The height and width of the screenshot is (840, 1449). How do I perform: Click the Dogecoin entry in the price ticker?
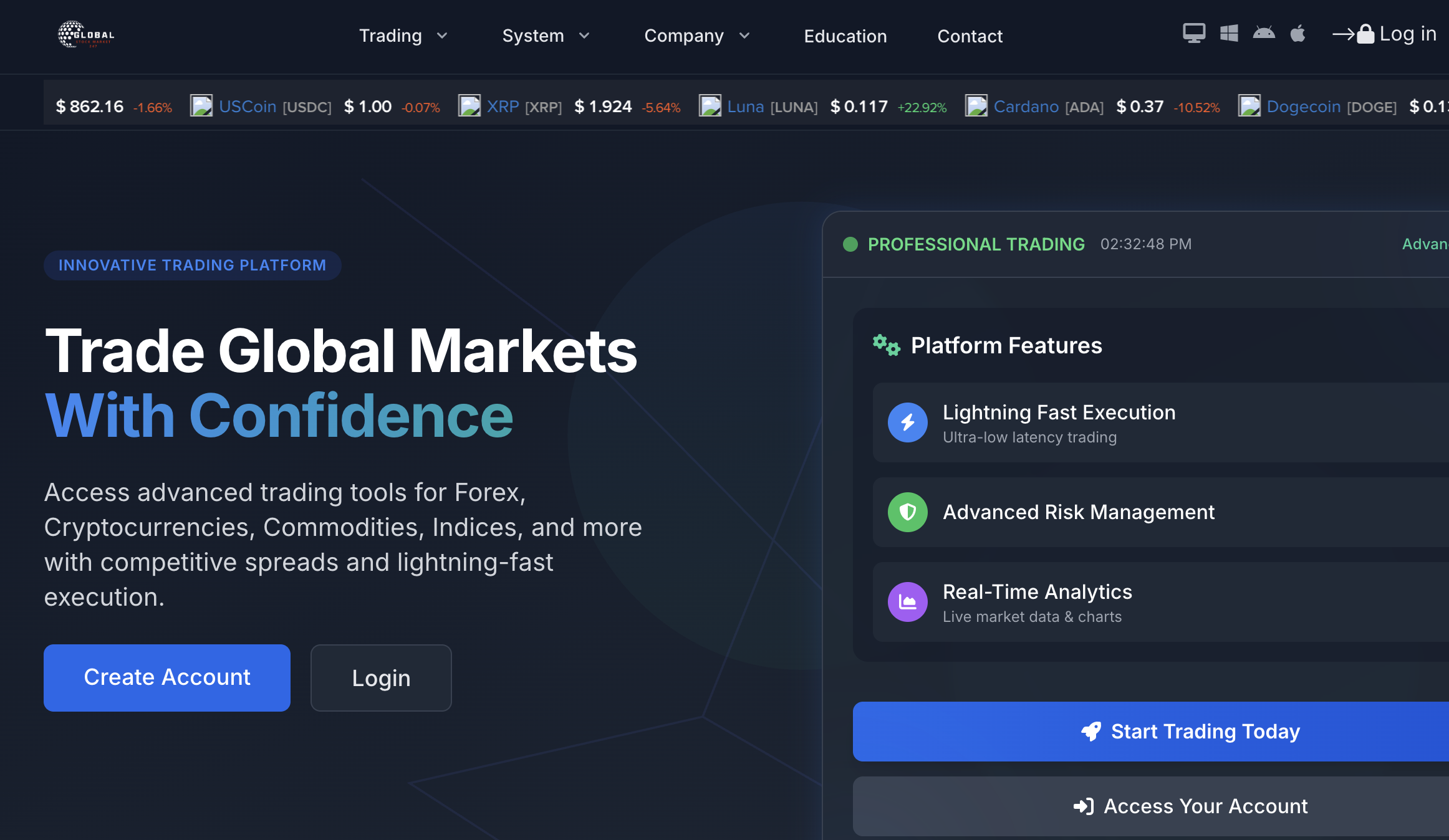1303,106
